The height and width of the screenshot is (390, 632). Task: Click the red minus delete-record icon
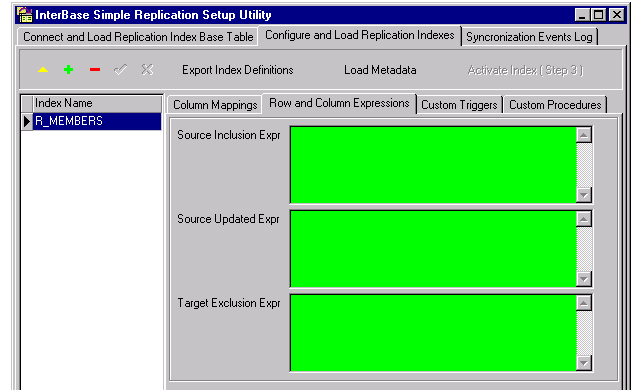[x=95, y=70]
